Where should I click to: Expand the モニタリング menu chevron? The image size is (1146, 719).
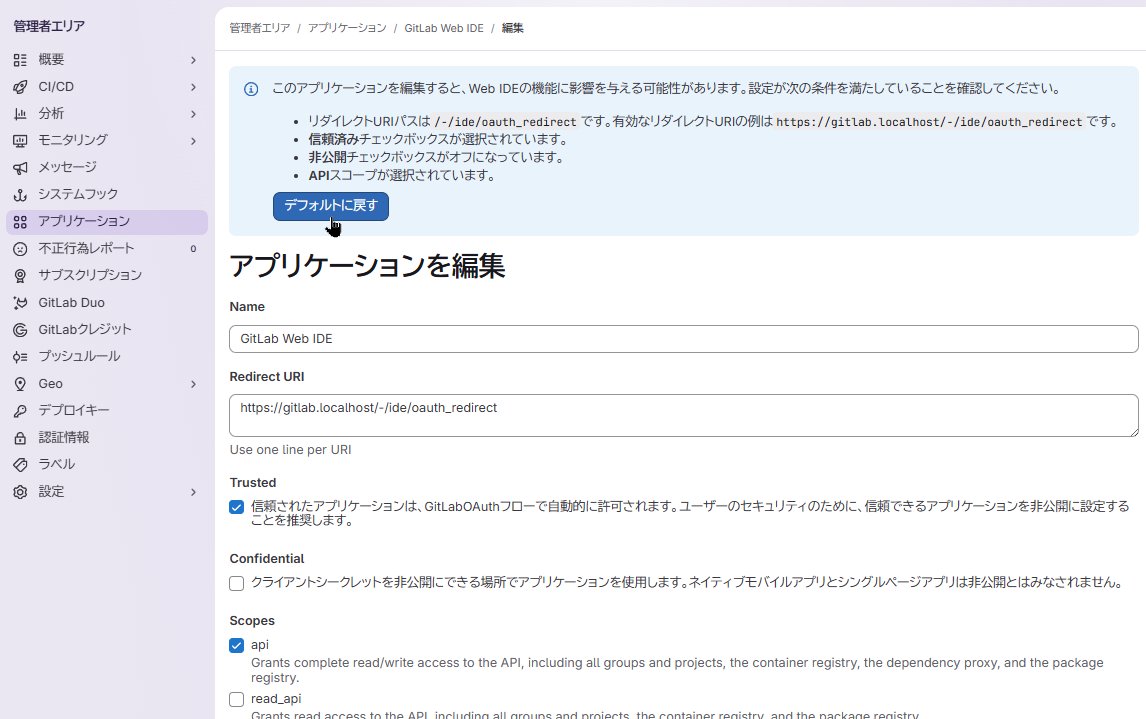[193, 140]
